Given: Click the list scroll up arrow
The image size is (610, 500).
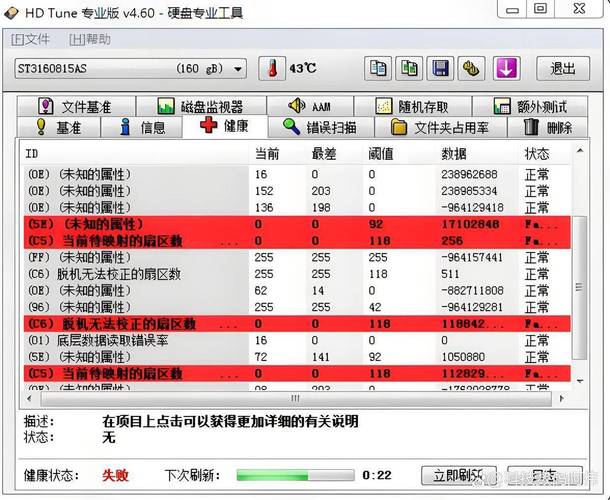Looking at the screenshot, I should (x=580, y=151).
